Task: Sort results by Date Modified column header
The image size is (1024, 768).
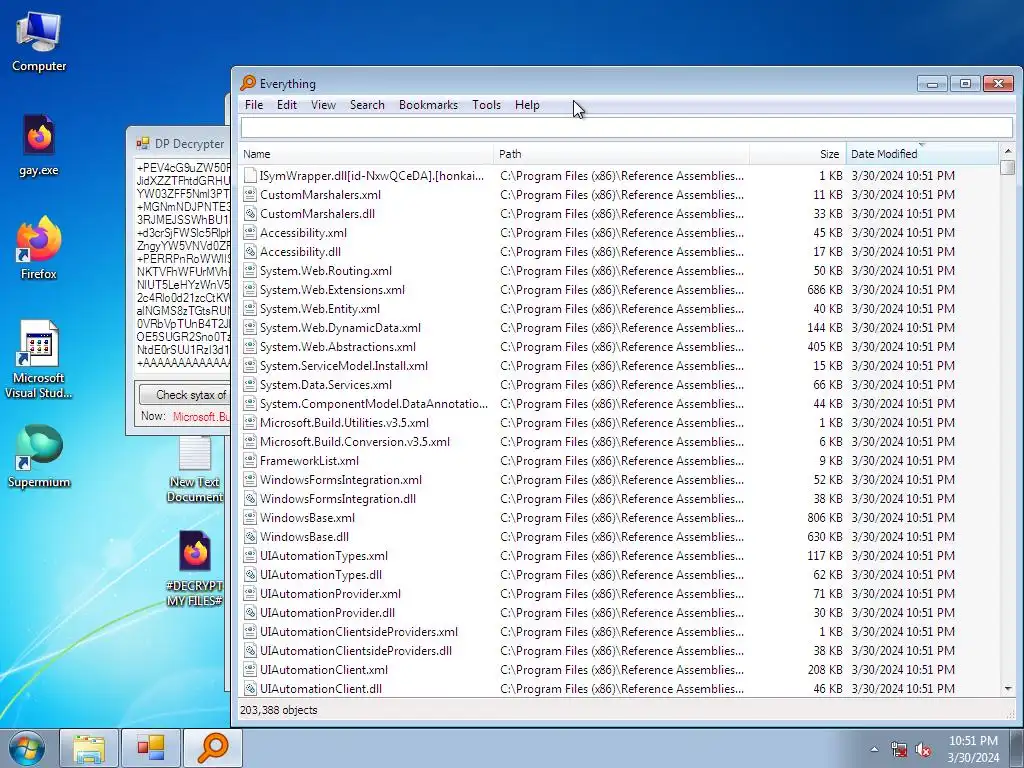Action: [x=922, y=154]
